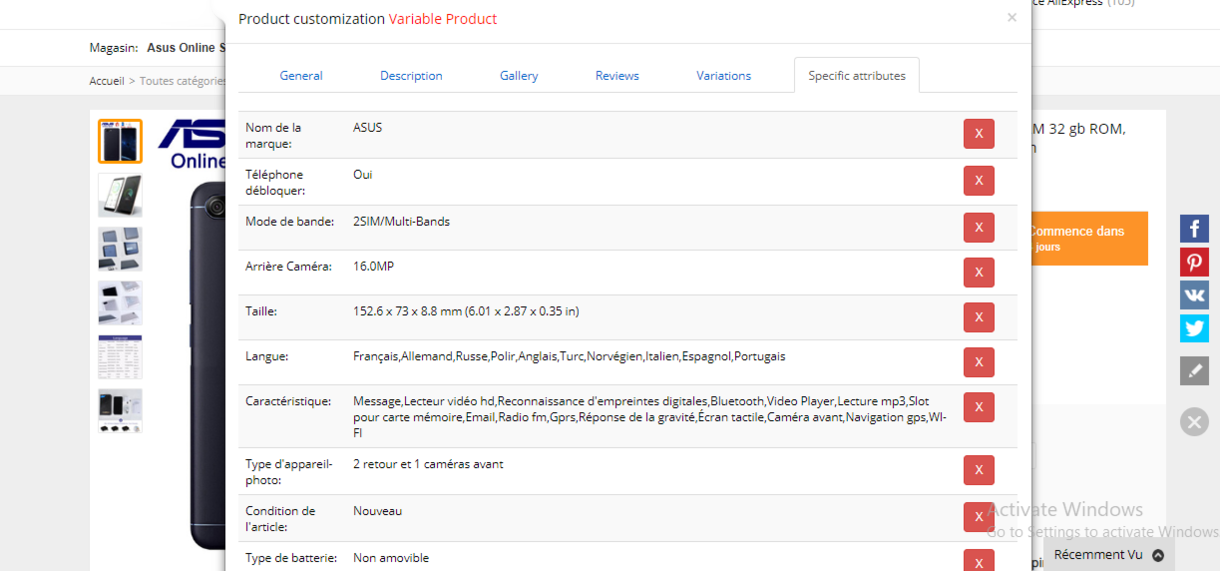Image resolution: width=1220 pixels, height=571 pixels.
Task: Click the pencil edit icon
Action: 1194,371
